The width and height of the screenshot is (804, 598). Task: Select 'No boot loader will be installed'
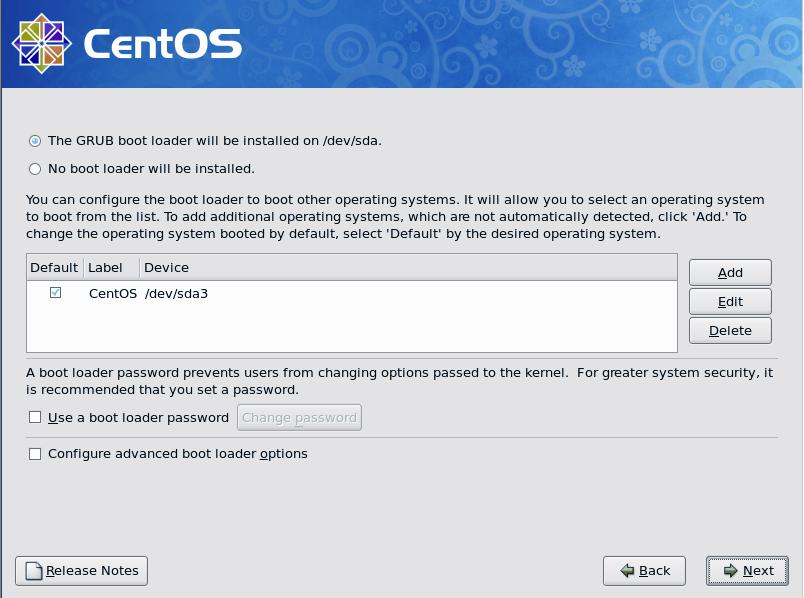coord(35,168)
